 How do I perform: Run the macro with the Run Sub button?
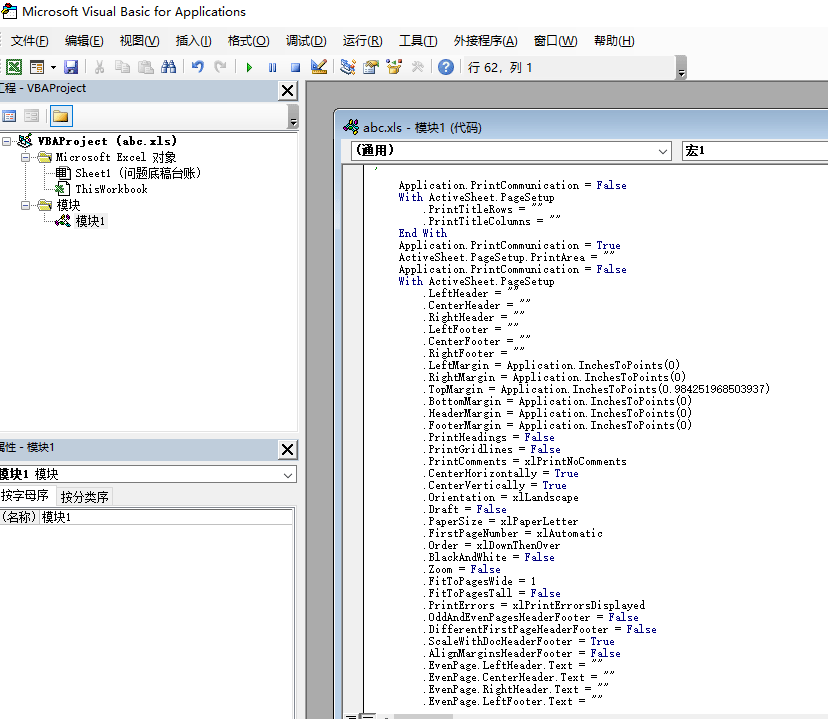pos(247,66)
